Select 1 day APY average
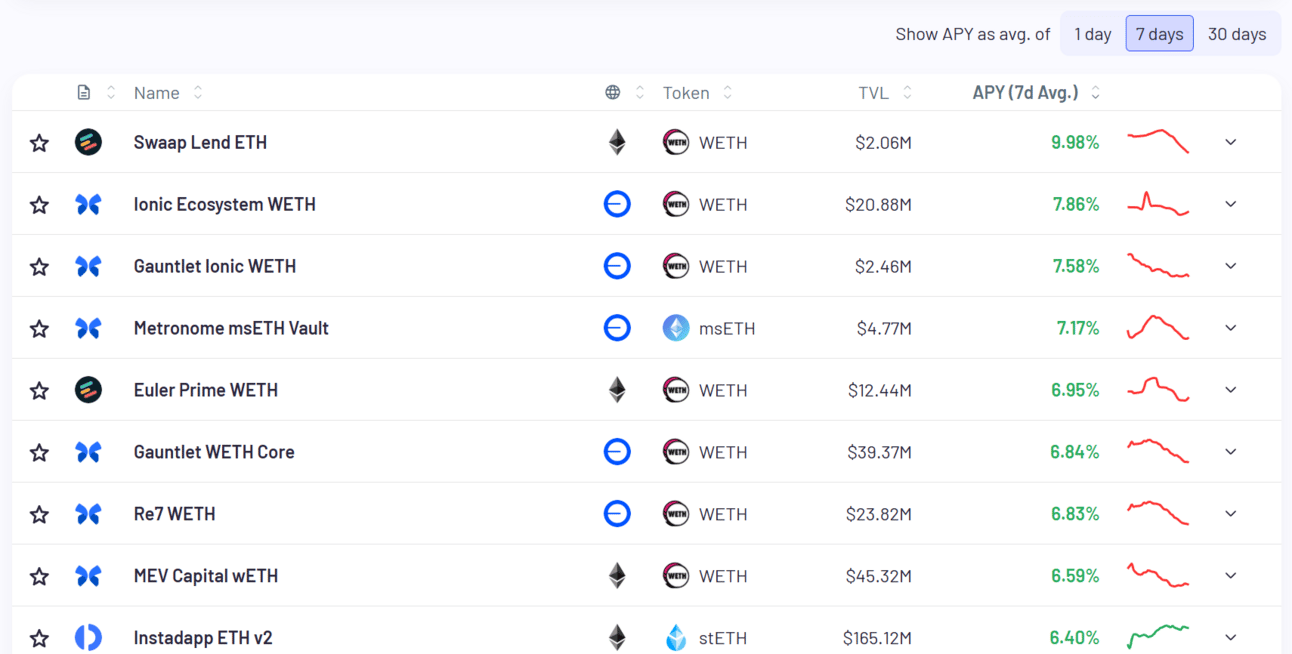 point(1093,34)
